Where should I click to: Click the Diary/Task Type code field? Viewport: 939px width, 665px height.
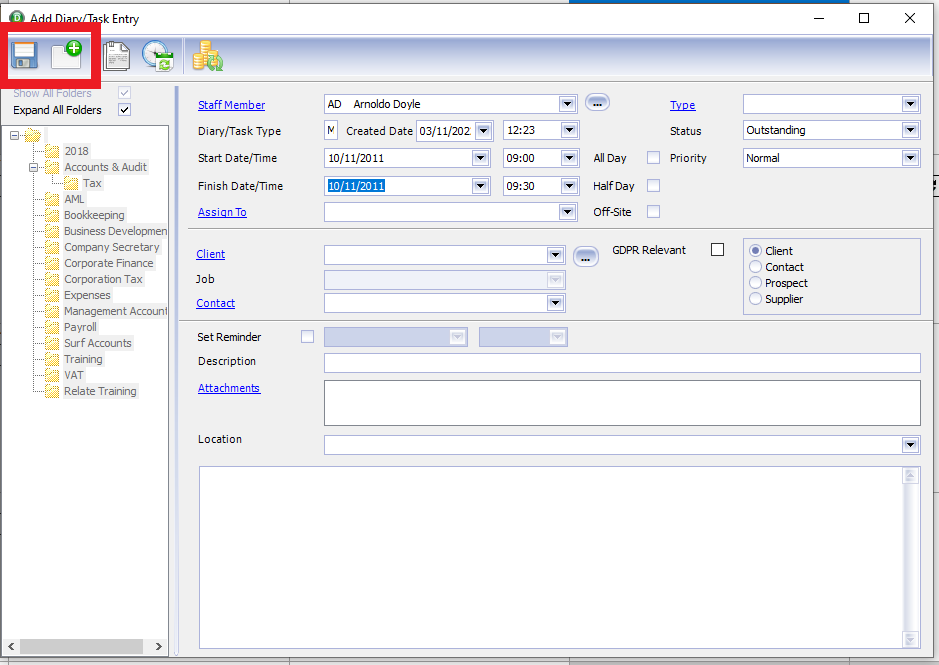tap(331, 130)
